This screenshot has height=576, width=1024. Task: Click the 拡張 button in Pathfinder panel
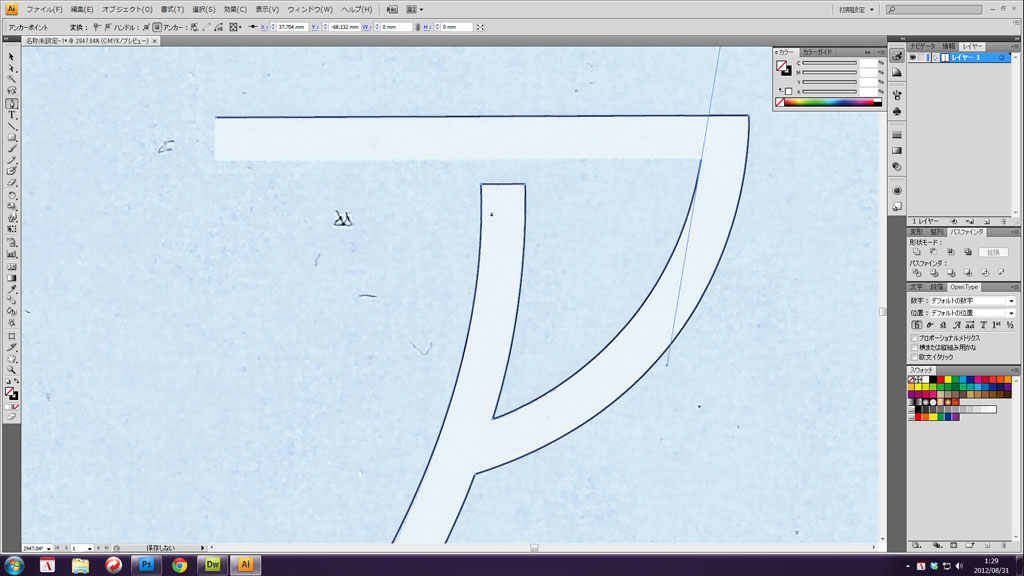click(x=993, y=252)
